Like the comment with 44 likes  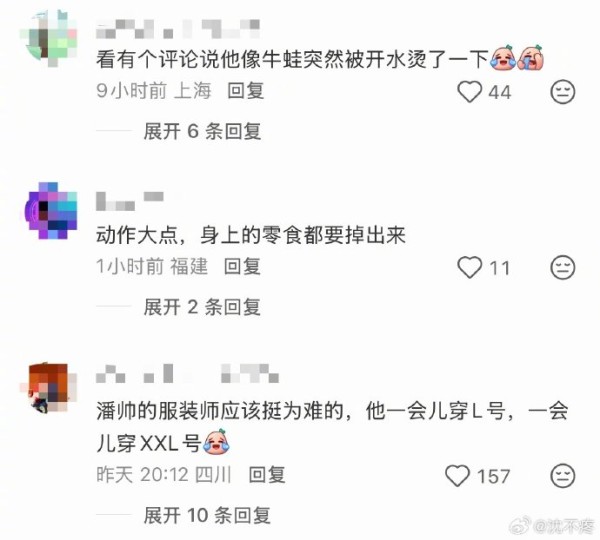[x=470, y=92]
